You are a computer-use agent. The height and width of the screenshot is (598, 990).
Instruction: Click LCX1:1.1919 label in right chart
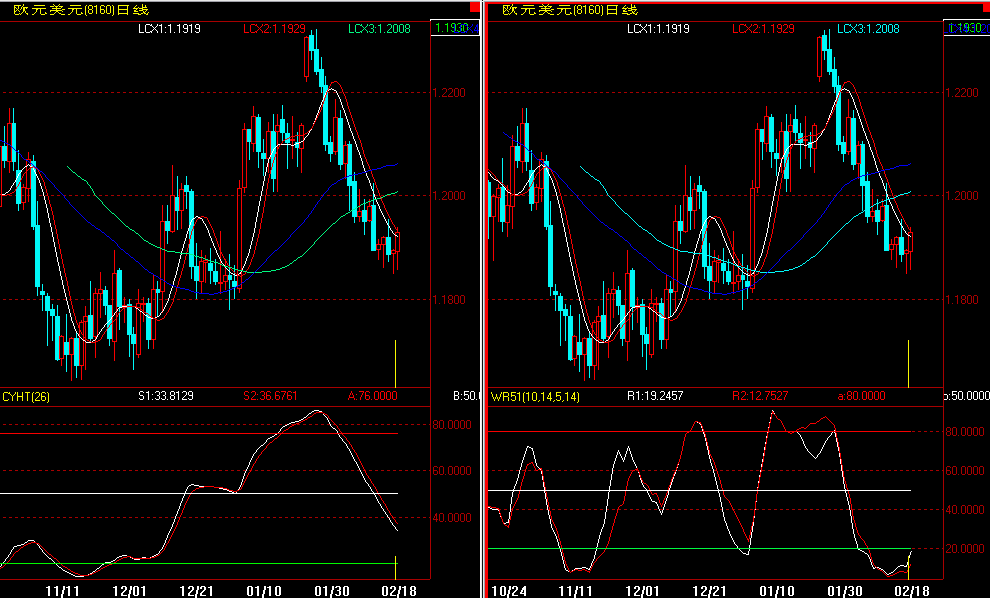click(658, 28)
